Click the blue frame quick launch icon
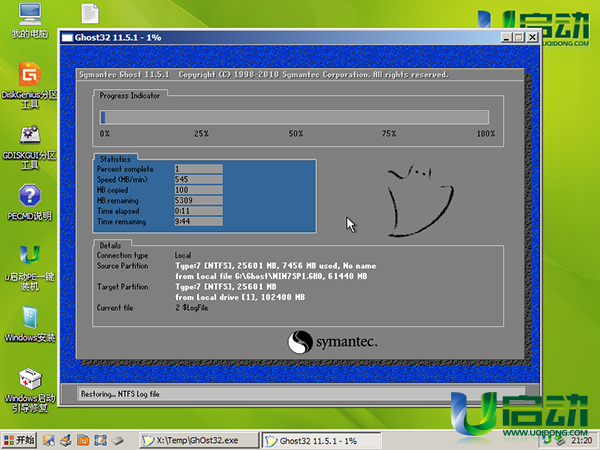The height and width of the screenshot is (450, 600). pos(100,440)
